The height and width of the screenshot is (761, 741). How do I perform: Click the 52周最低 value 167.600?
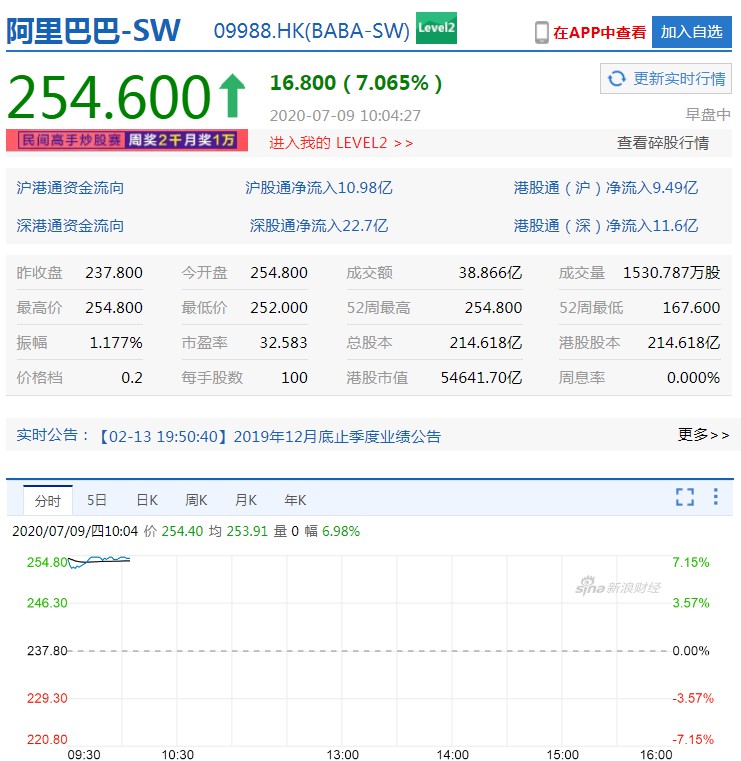coord(691,308)
